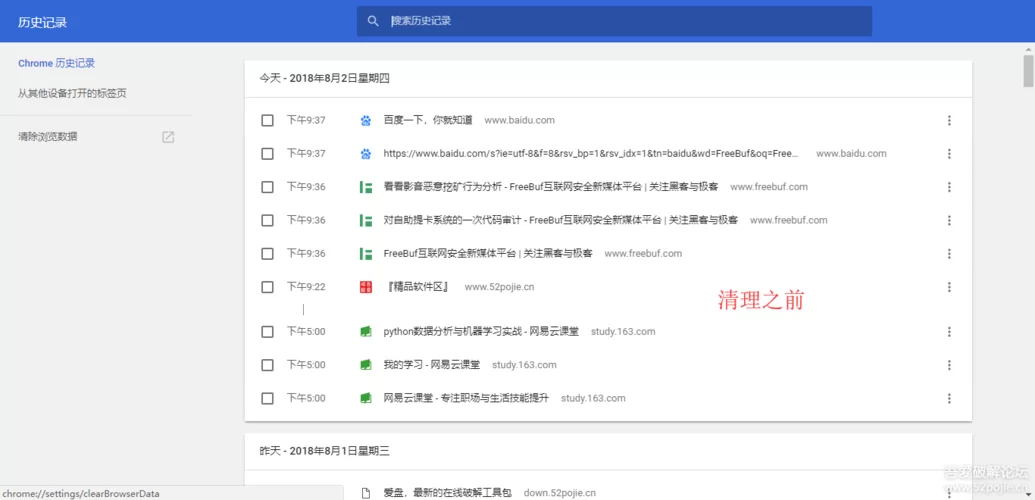The width and height of the screenshot is (1035, 500).
Task: Click favicon of FreeBuf互联网安全新媒体平台 homepage entry
Action: 366,254
